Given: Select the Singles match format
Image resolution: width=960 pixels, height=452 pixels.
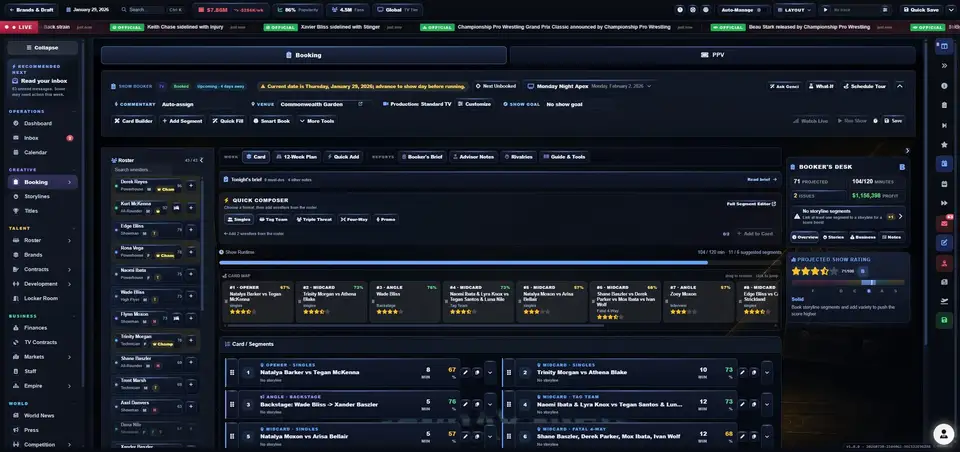Looking at the screenshot, I should 239,219.
